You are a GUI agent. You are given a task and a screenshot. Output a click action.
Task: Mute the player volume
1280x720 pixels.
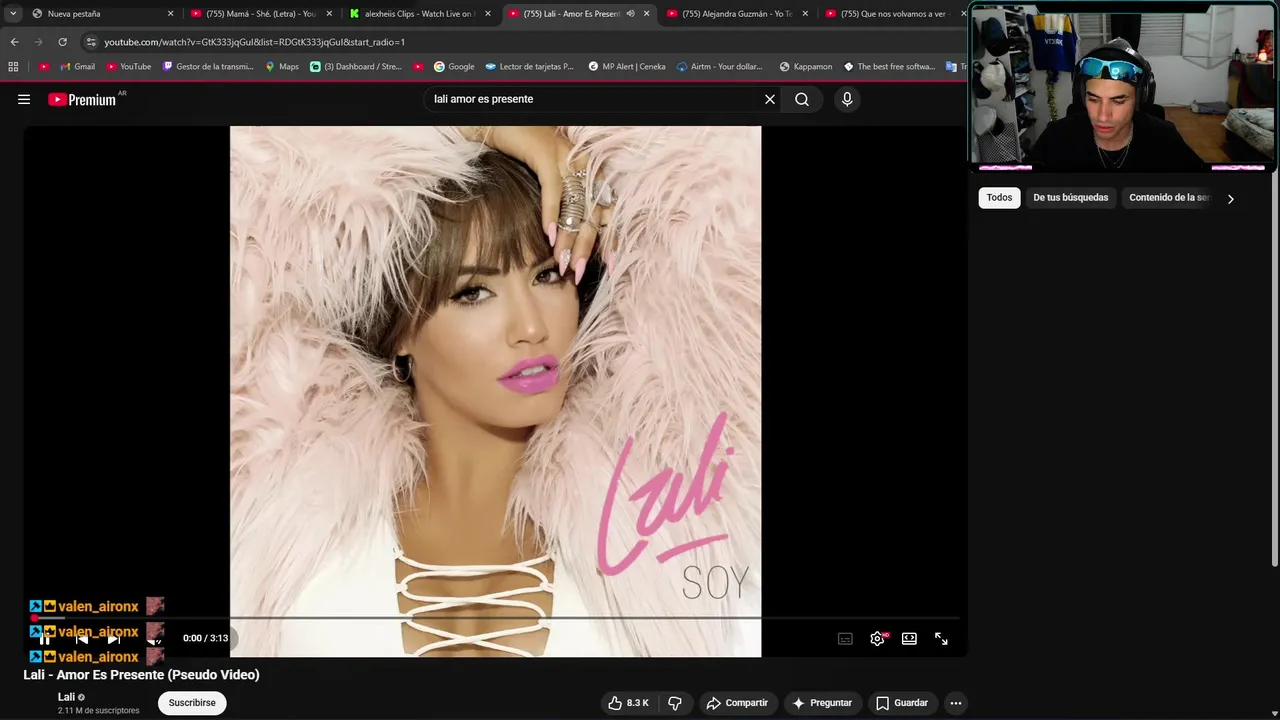(154, 638)
